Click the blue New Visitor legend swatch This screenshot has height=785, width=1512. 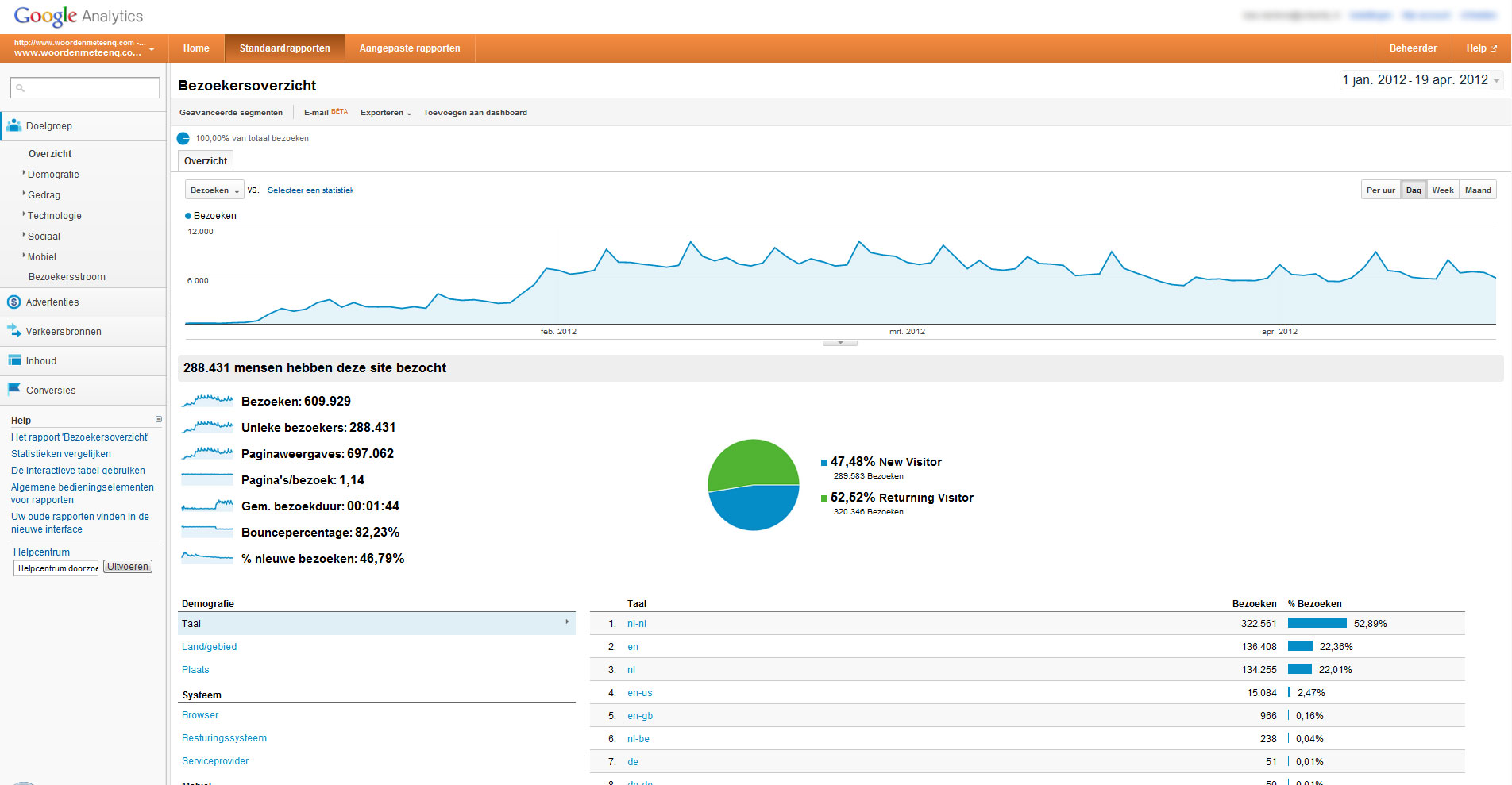click(x=824, y=463)
